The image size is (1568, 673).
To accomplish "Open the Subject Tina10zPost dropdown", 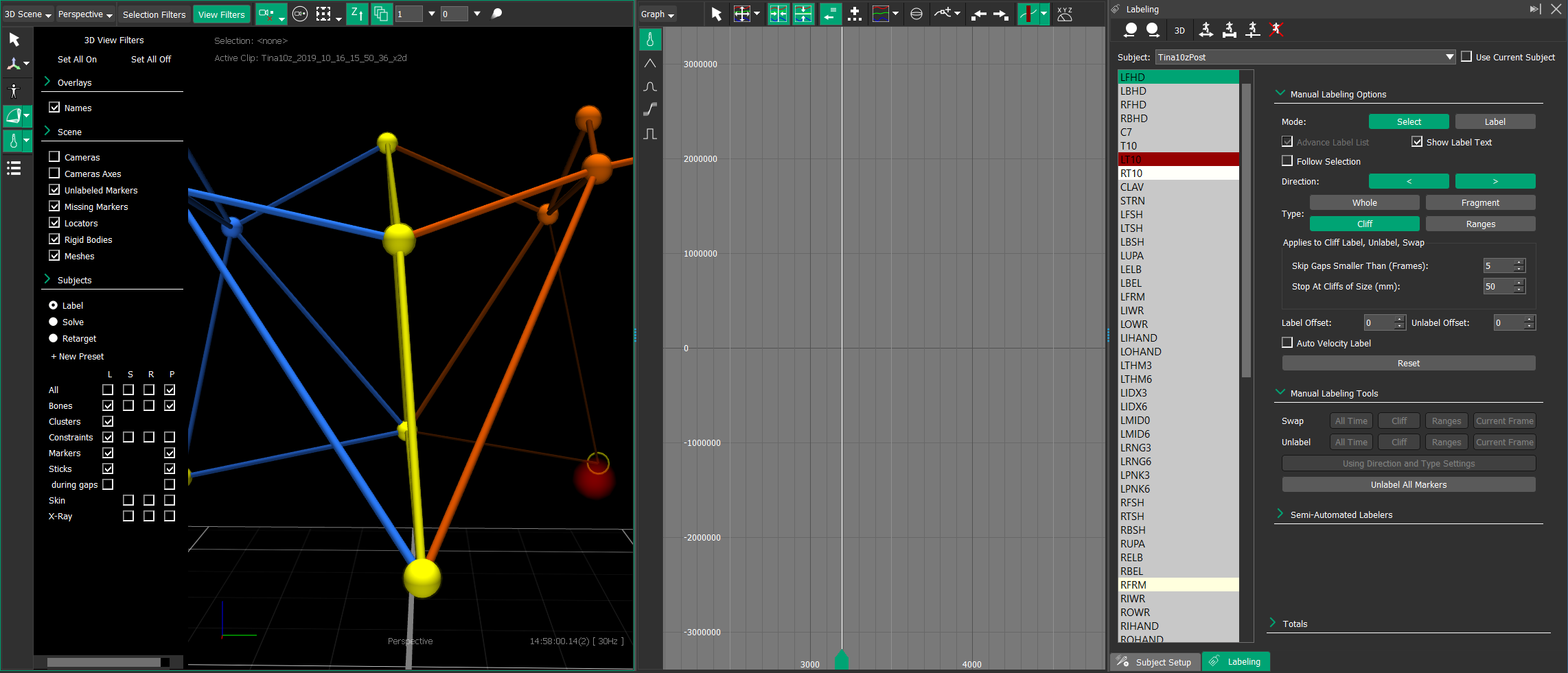I will [1305, 57].
